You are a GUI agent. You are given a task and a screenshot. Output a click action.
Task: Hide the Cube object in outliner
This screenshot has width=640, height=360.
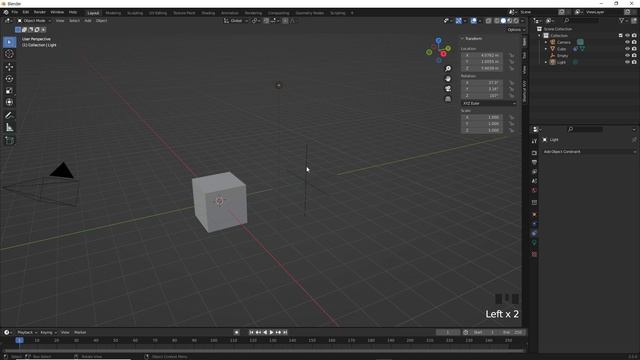pyautogui.click(x=627, y=49)
